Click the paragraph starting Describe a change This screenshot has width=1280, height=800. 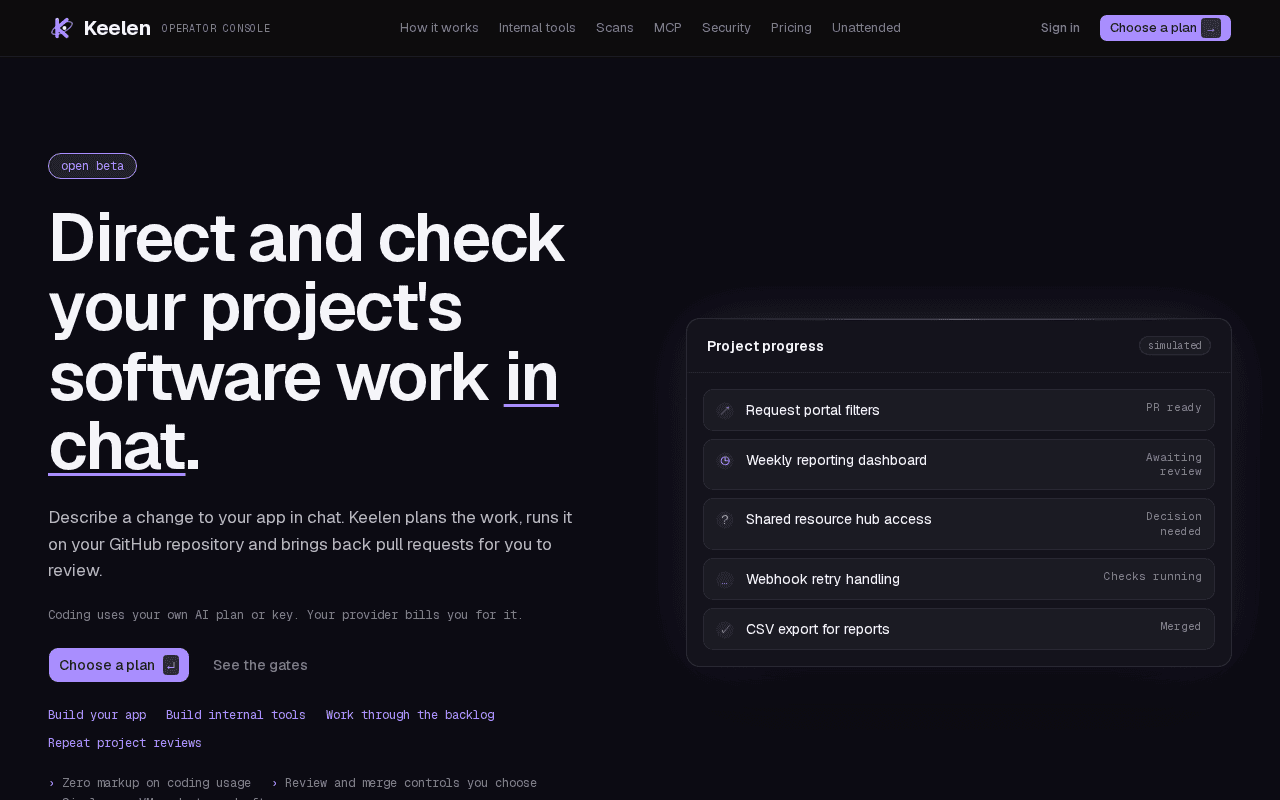pos(312,544)
